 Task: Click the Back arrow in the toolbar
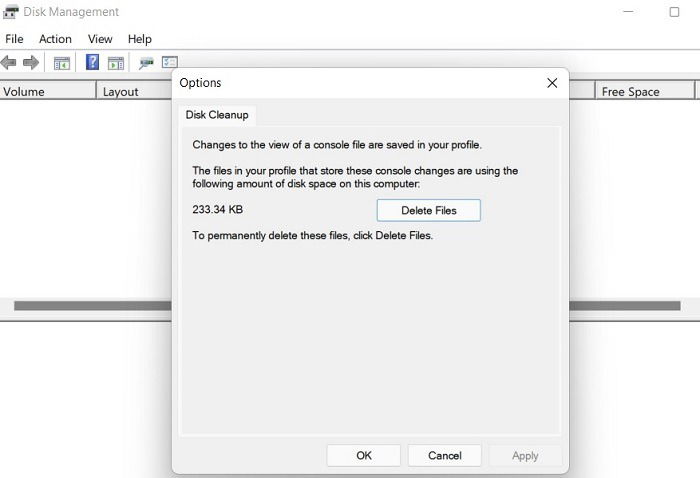coord(9,62)
